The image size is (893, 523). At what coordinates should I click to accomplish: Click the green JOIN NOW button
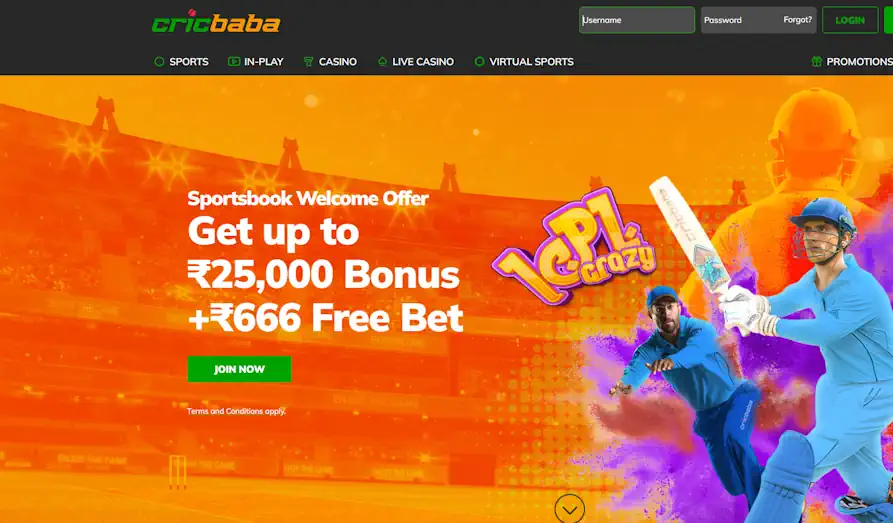[239, 369]
